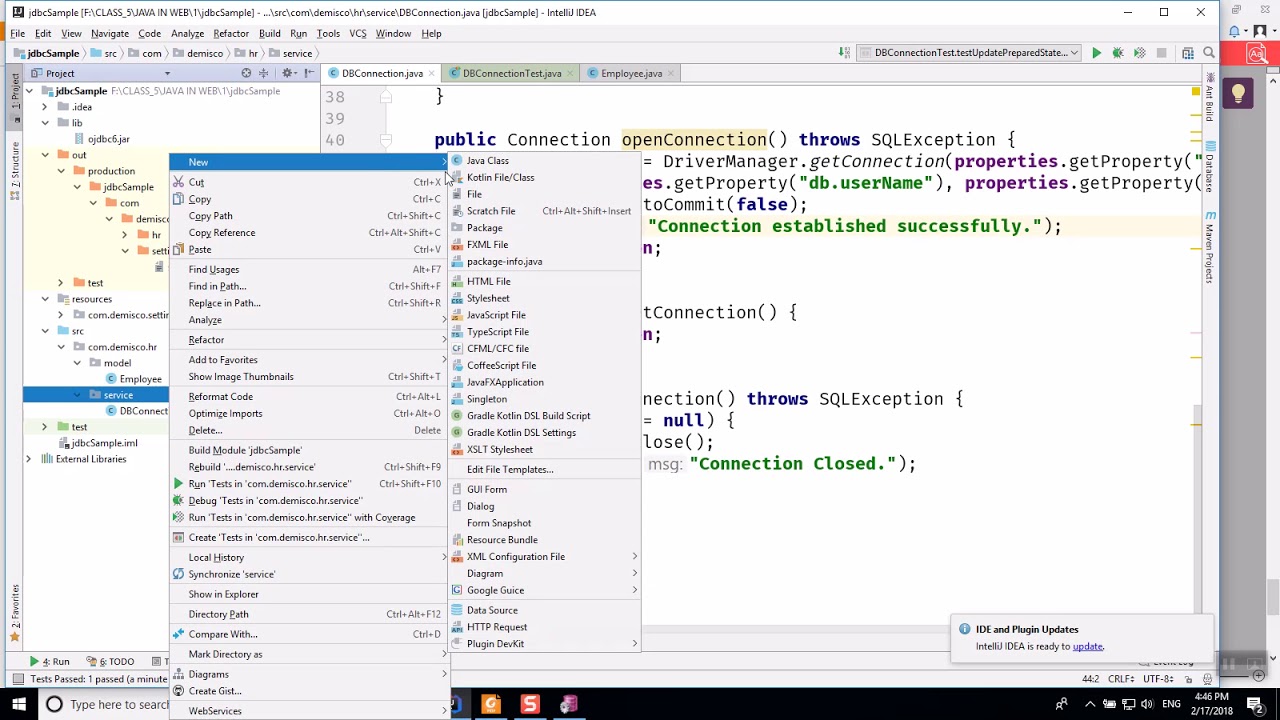
Task: Click Collapse All icon in Project panel
Action: (264, 73)
